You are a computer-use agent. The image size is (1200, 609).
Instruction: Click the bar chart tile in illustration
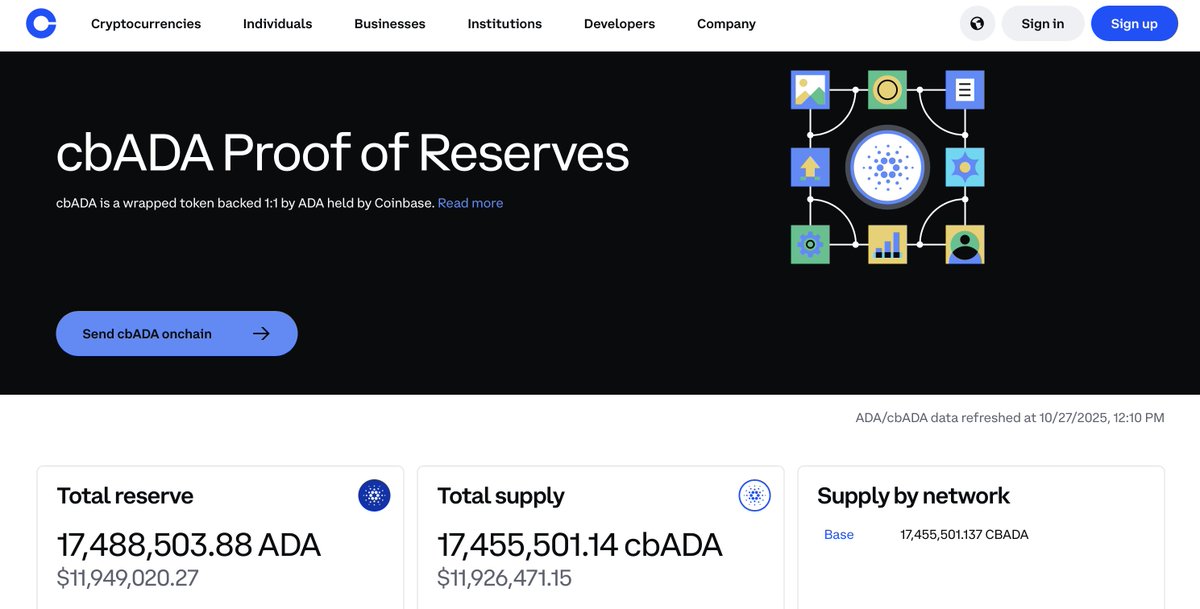coord(887,244)
